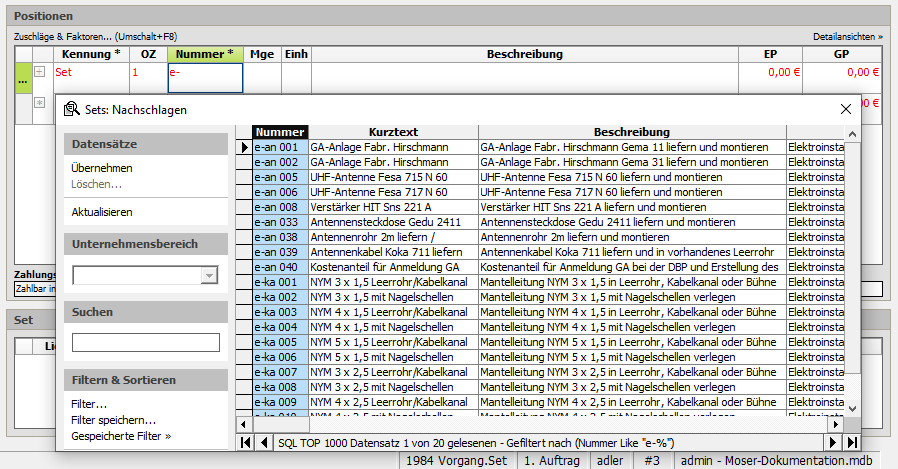898x469 pixels.
Task: Open the Filter... option
Action: click(90, 404)
